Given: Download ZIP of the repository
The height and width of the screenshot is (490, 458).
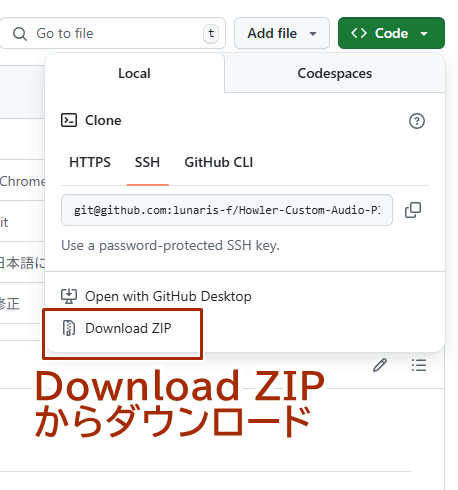Looking at the screenshot, I should tap(128, 328).
